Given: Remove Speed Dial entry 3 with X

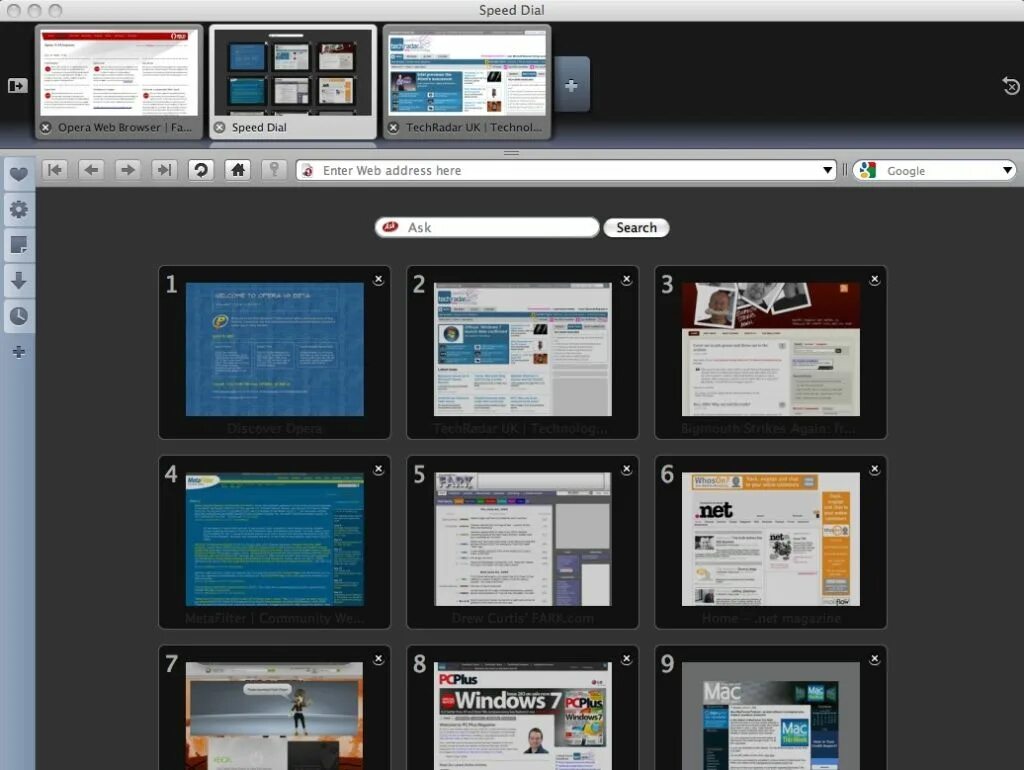Looking at the screenshot, I should pyautogui.click(x=874, y=280).
